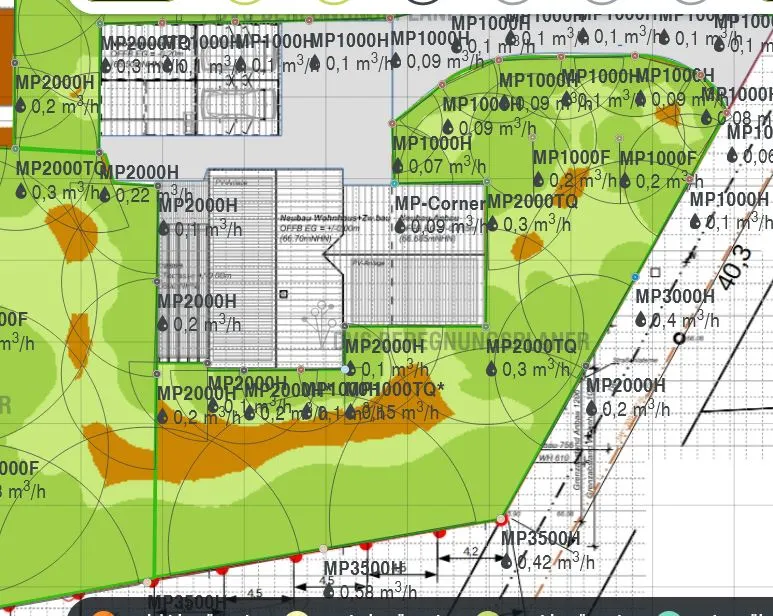773x616 pixels.
Task: Click the red-ringed corner node above MP3500H 0,42
Action: [x=501, y=519]
